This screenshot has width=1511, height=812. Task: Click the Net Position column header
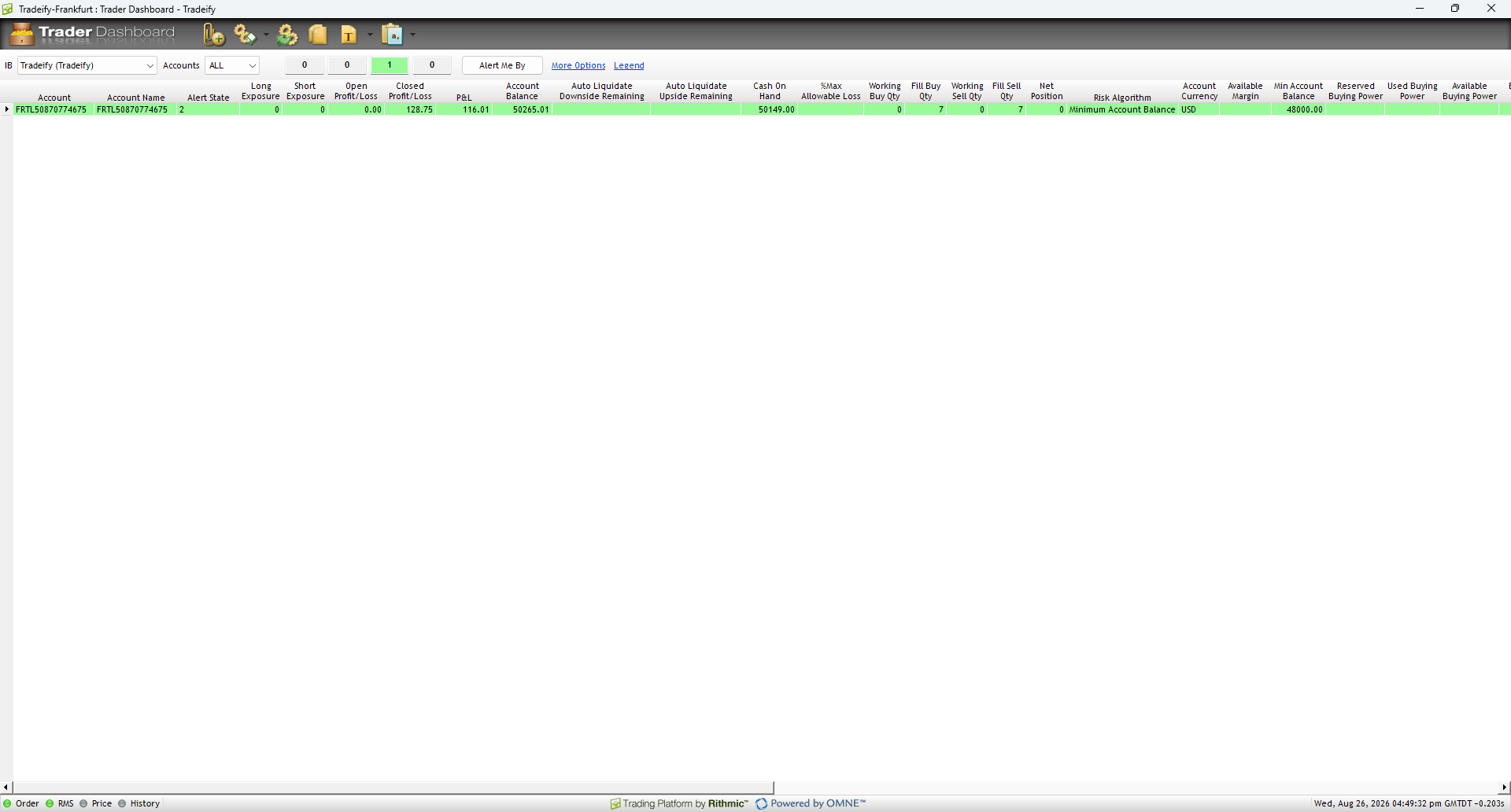[x=1047, y=91]
